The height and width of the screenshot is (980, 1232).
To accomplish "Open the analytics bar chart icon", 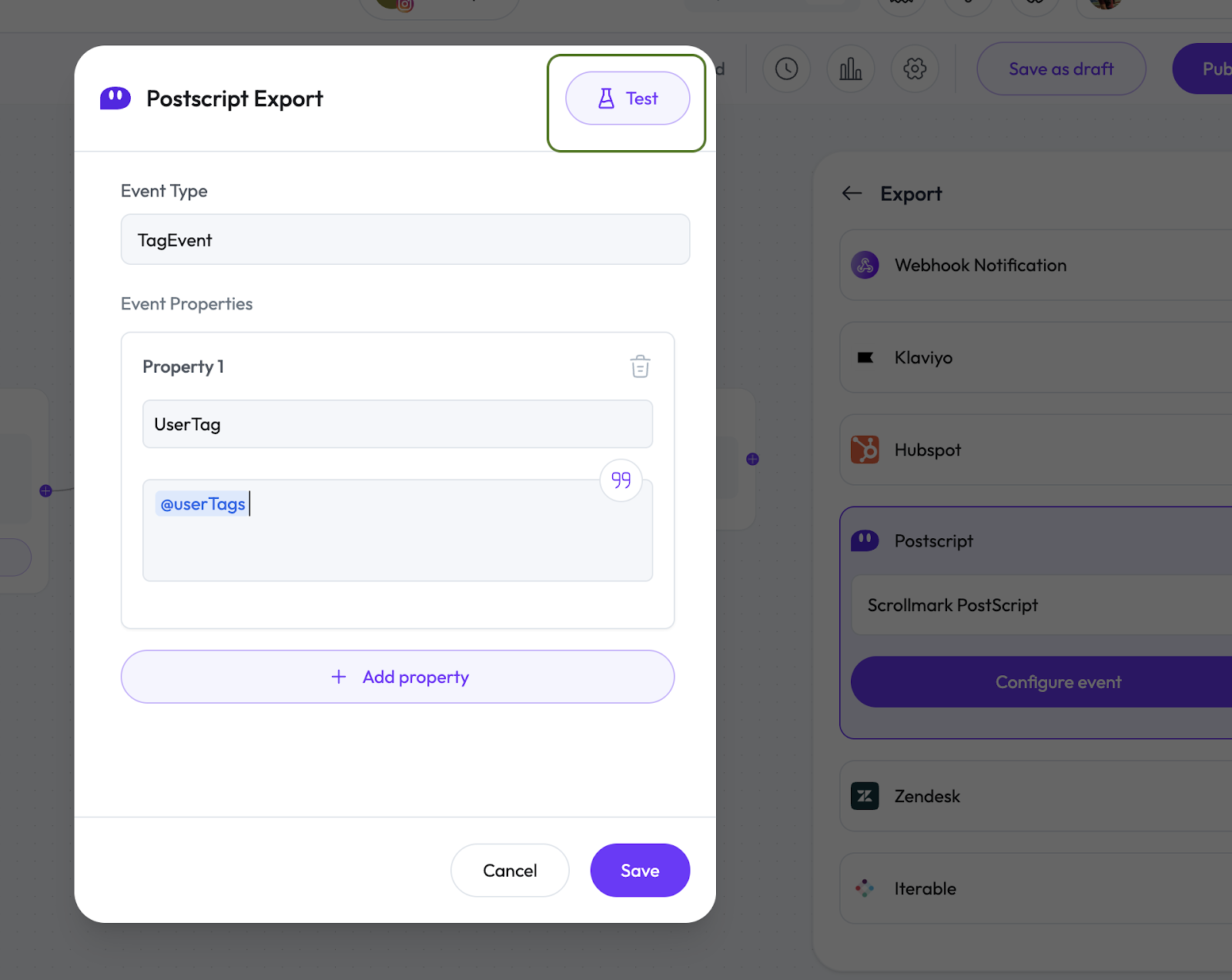I will [x=850, y=69].
